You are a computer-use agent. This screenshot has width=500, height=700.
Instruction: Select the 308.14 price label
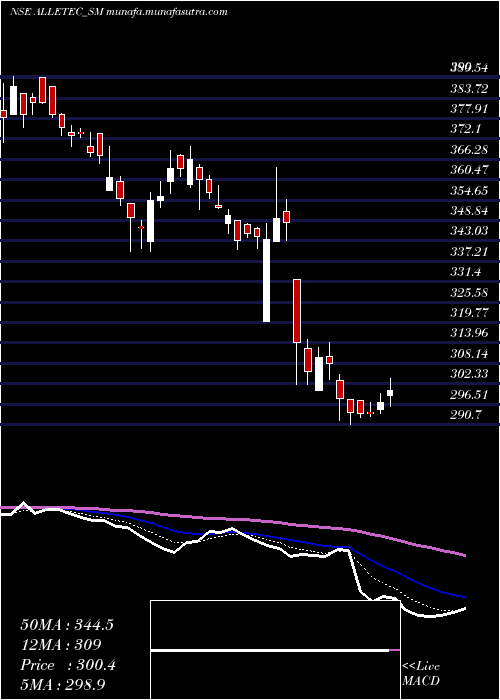point(469,354)
